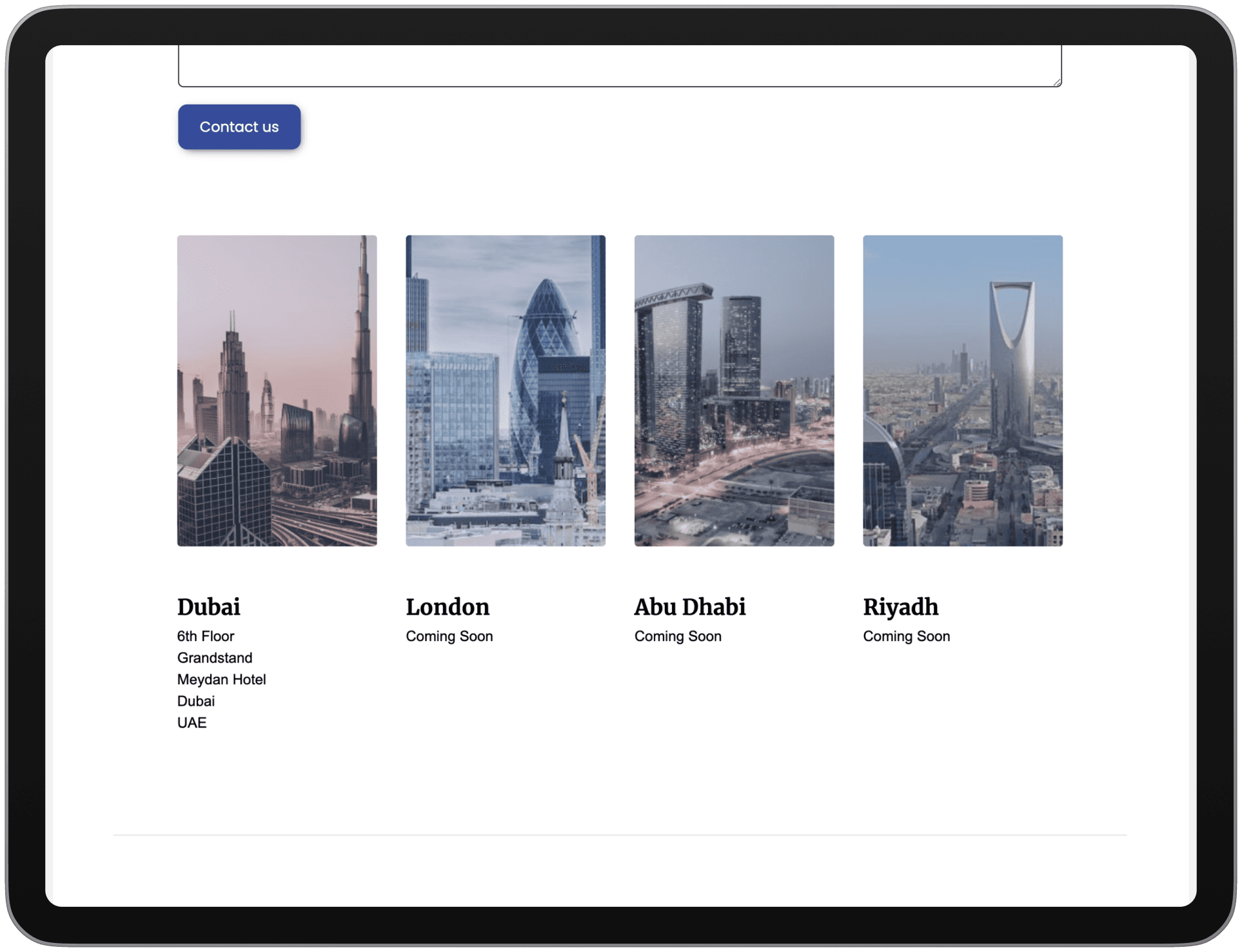This screenshot has height=952, width=1242.
Task: Click the Contact us button
Action: 239,127
